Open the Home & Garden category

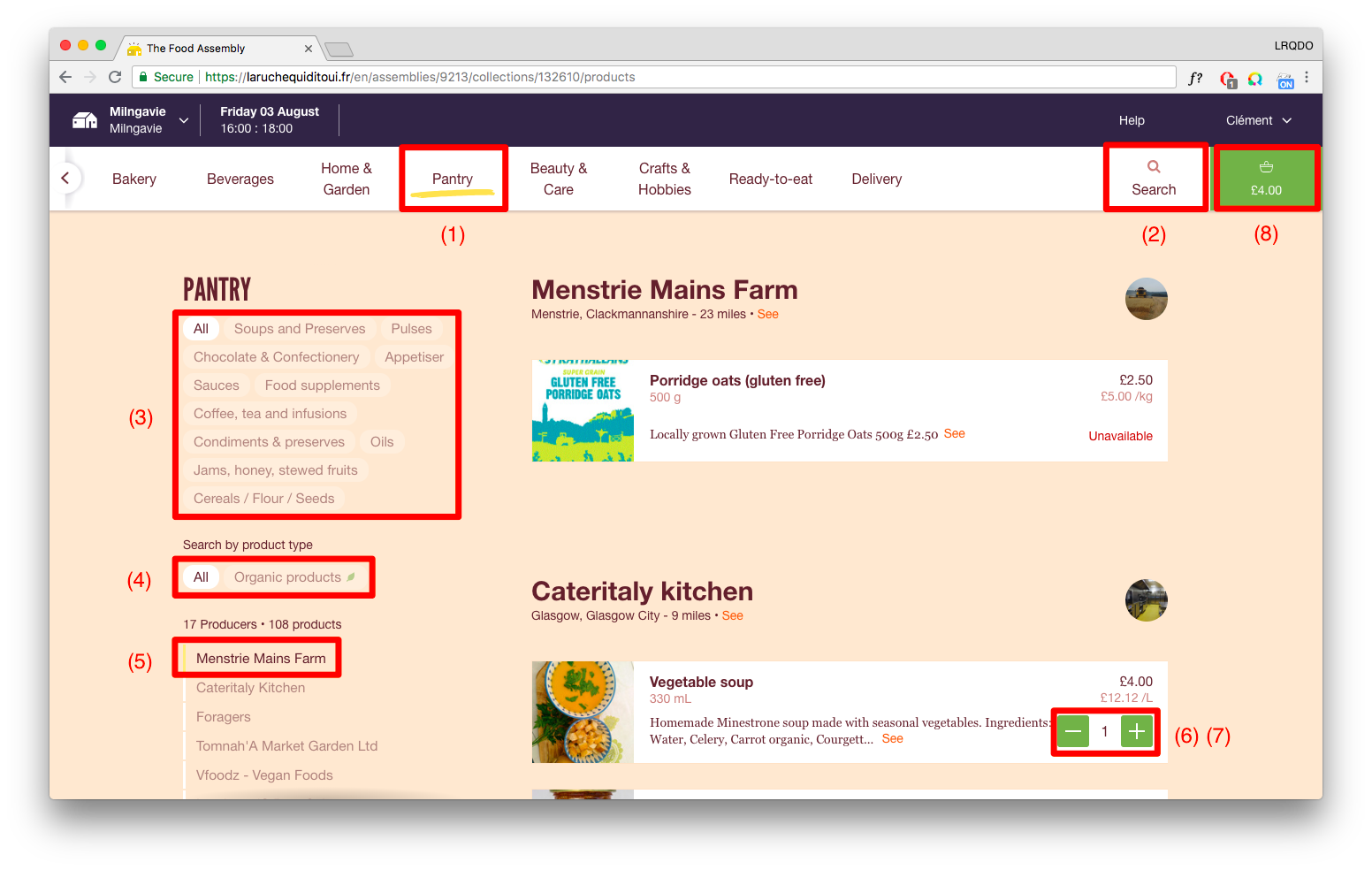pyautogui.click(x=347, y=179)
